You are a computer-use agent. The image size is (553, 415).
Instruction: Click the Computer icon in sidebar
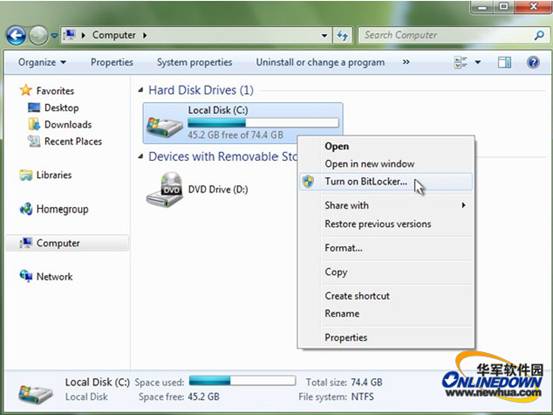pyautogui.click(x=26, y=243)
